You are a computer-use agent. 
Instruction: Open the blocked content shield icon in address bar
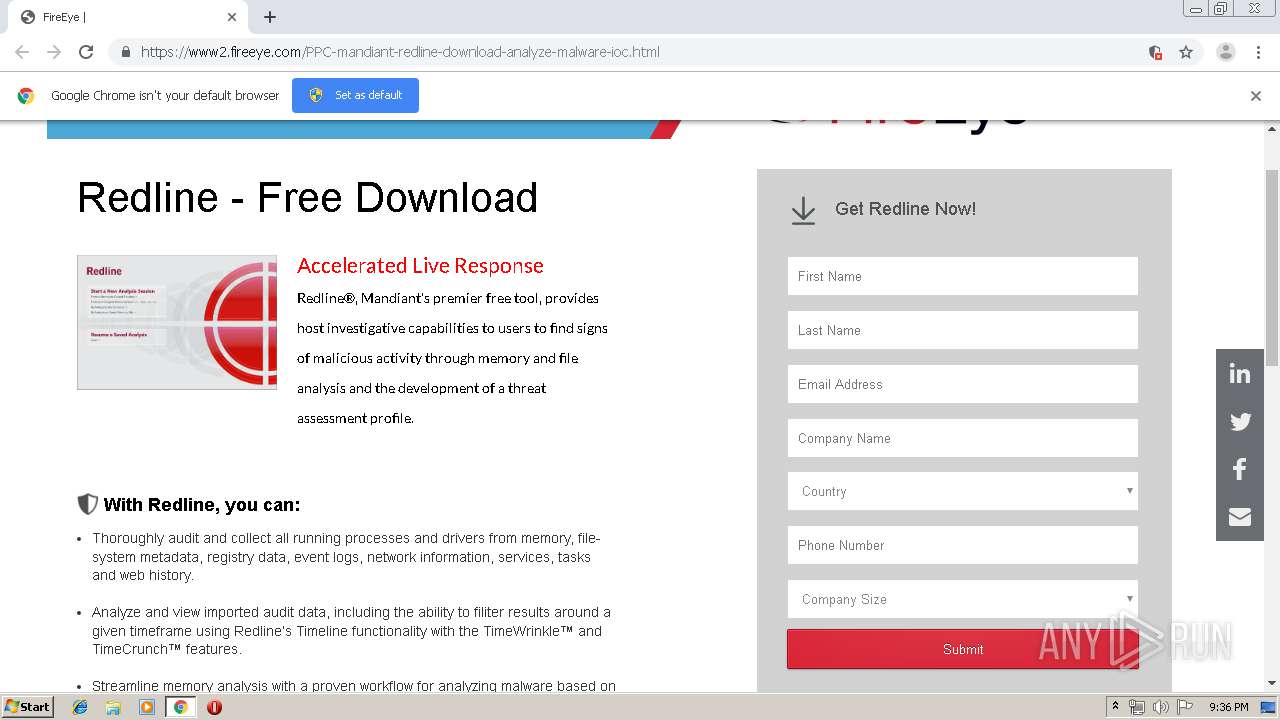point(1155,52)
